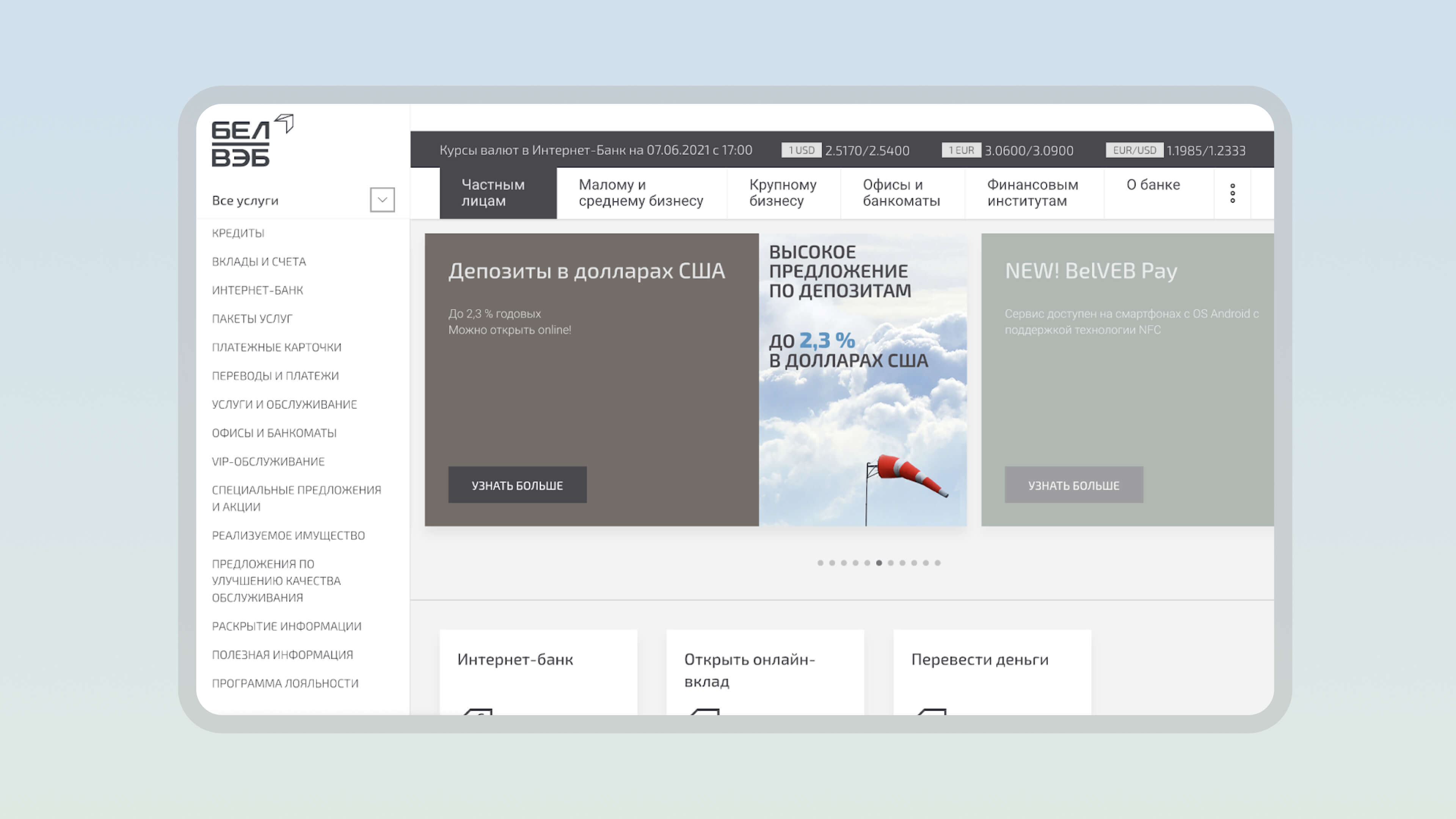Select the 1 USD rate badge
The image size is (1456, 819).
802,151
